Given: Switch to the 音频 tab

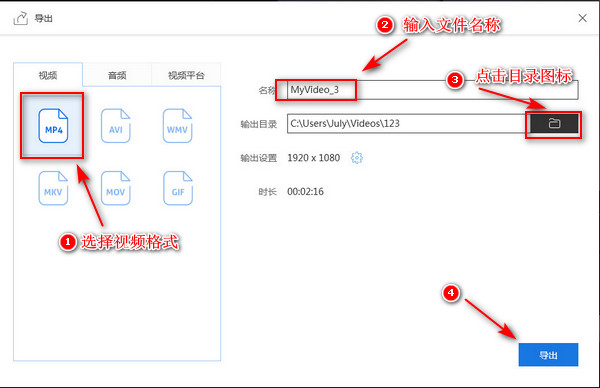Looking at the screenshot, I should tap(117, 75).
